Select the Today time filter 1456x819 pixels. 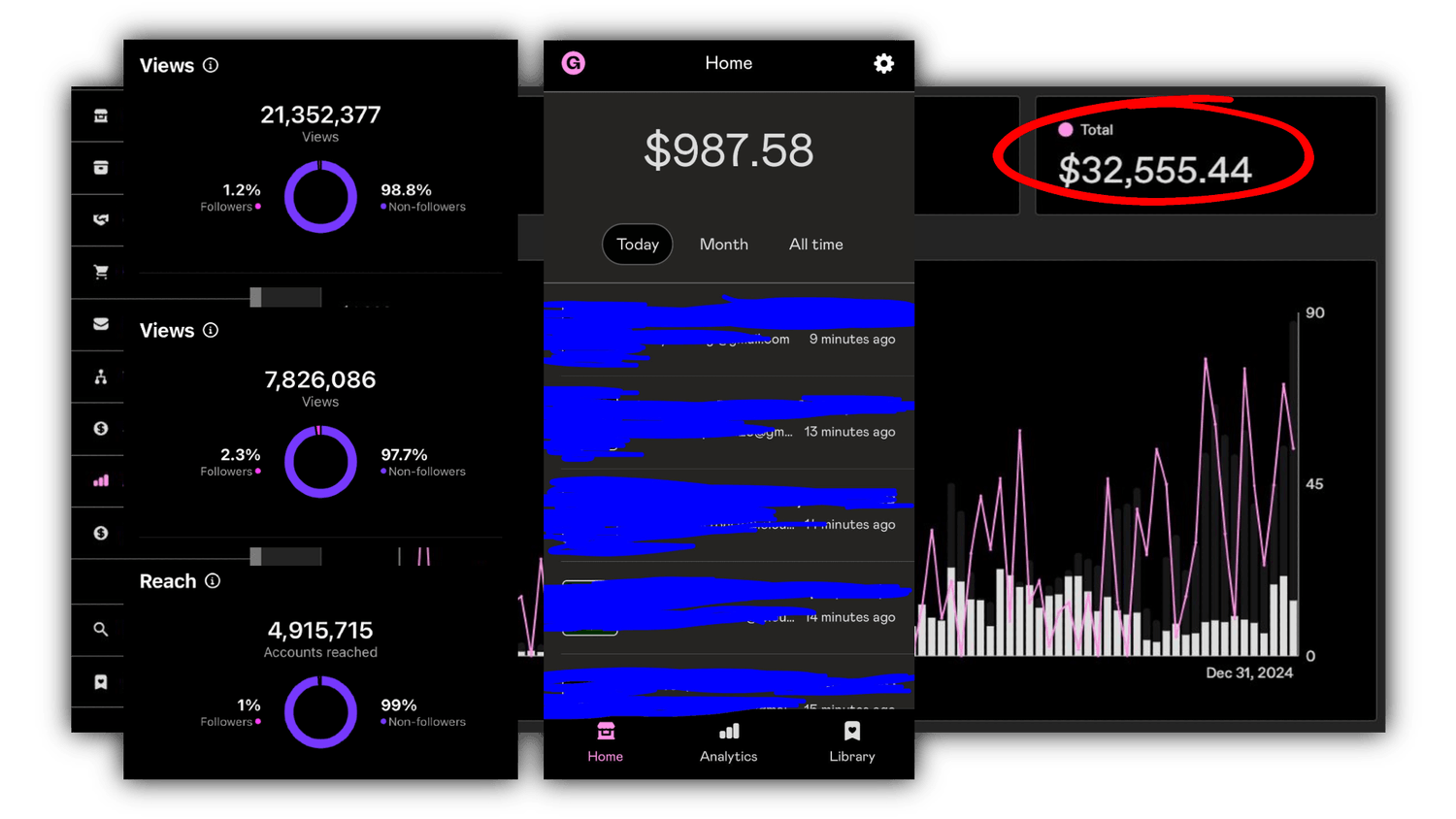click(638, 245)
